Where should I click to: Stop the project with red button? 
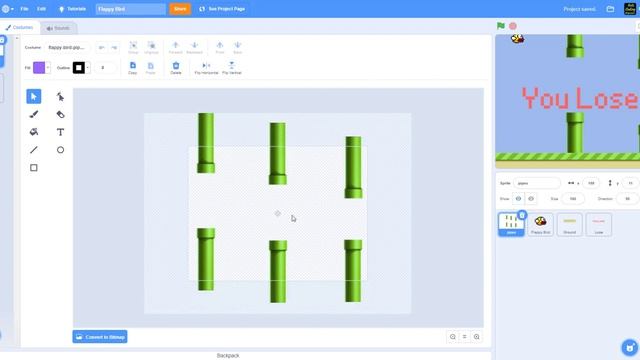click(x=513, y=26)
